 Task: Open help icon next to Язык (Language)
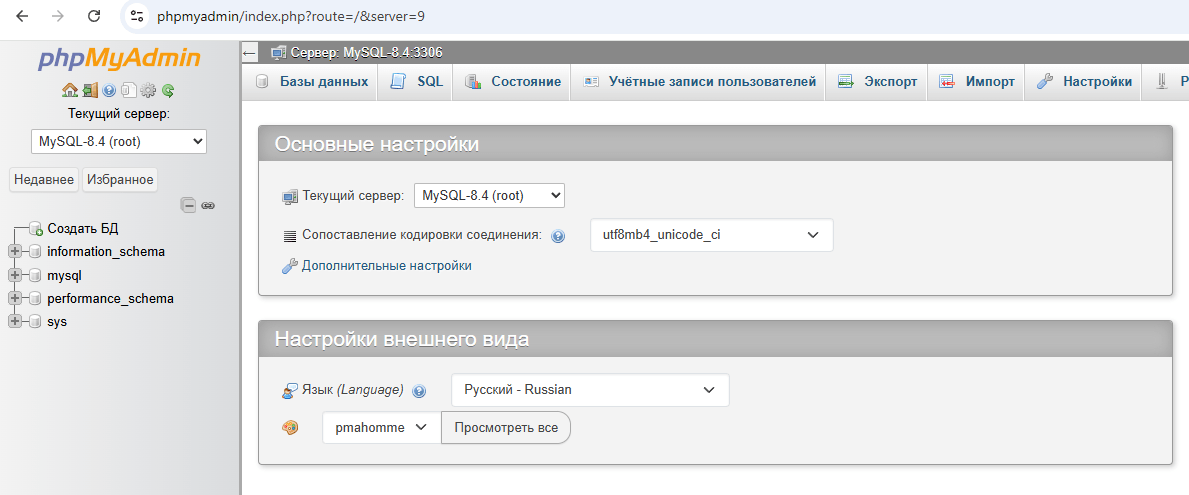coord(419,391)
